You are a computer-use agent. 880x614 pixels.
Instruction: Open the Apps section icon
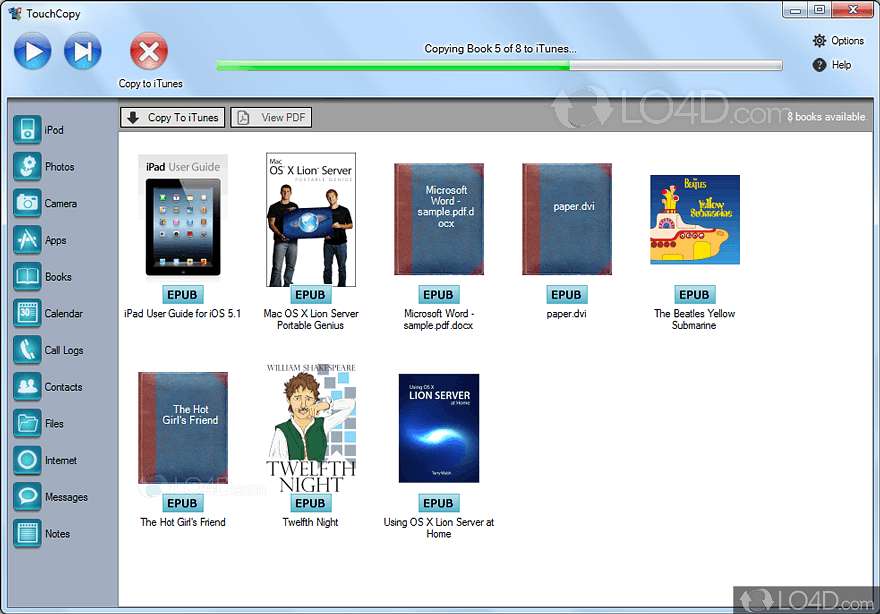point(27,240)
